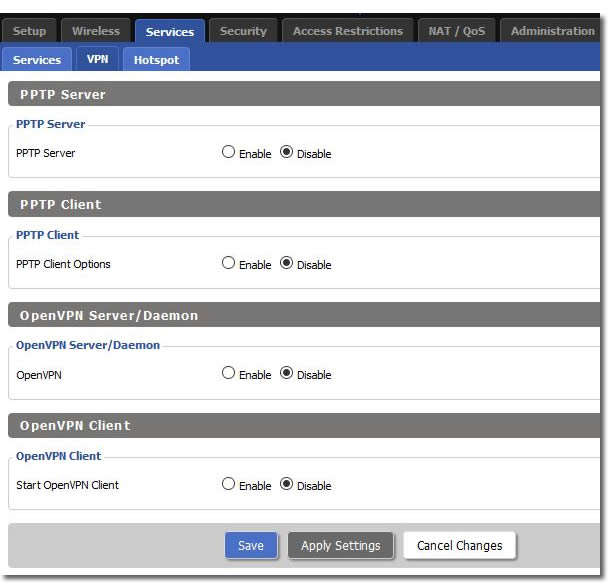This screenshot has width=608, height=583.
Task: Click Apply Settings
Action: click(340, 545)
